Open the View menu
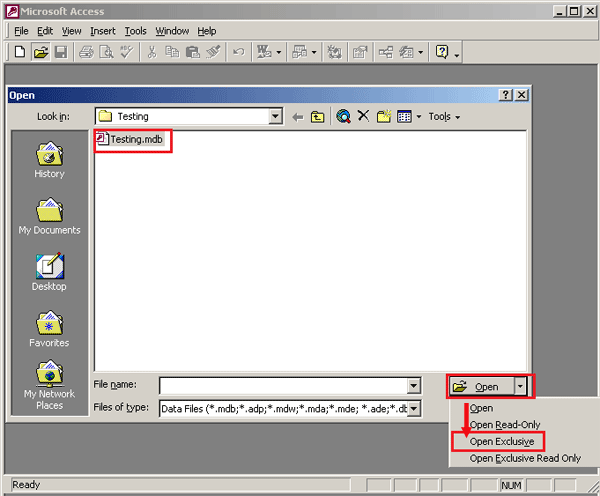Image resolution: width=600 pixels, height=496 pixels. pyautogui.click(x=72, y=31)
